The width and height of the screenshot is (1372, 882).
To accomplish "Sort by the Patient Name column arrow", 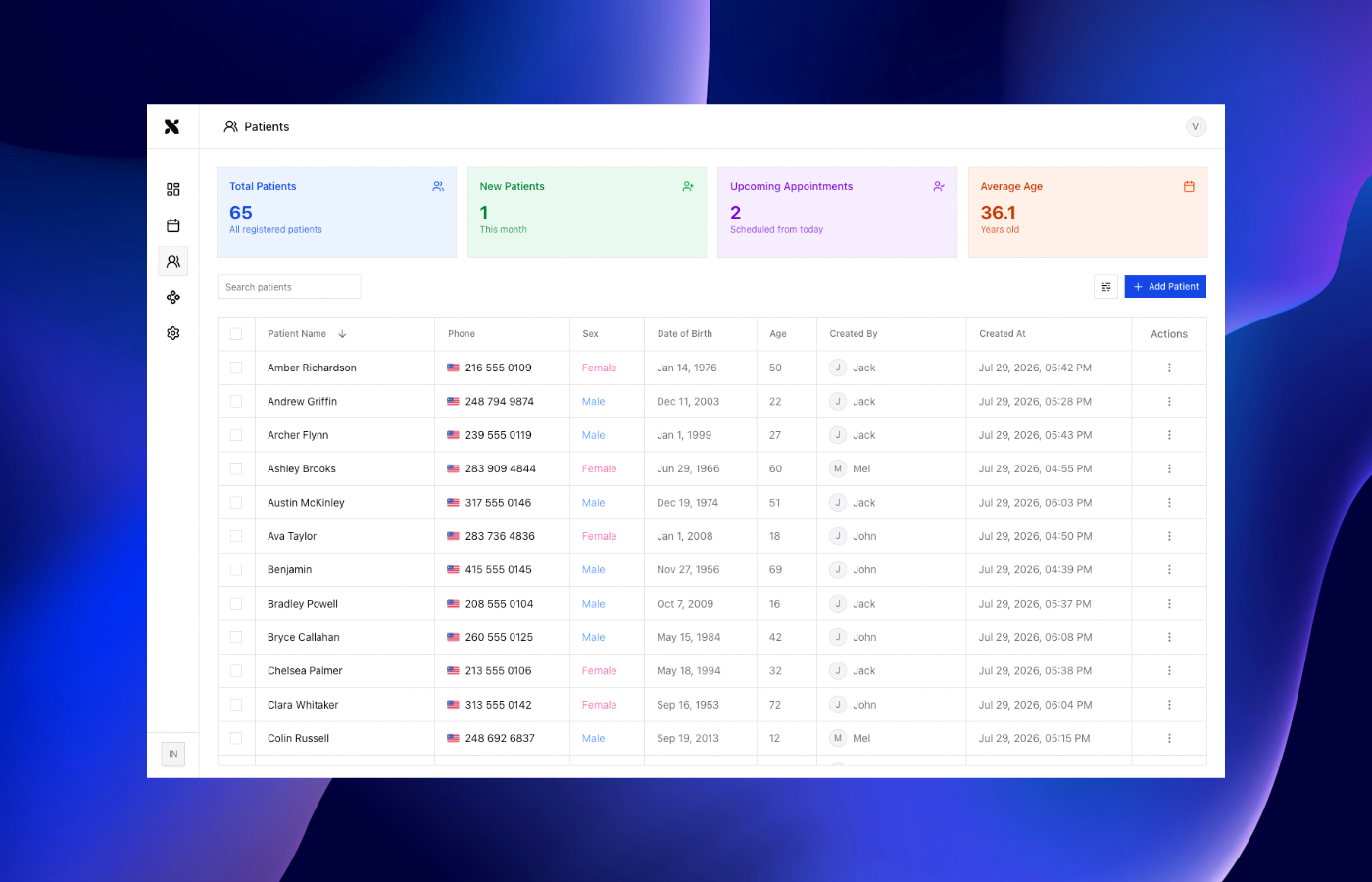I will coord(342,334).
